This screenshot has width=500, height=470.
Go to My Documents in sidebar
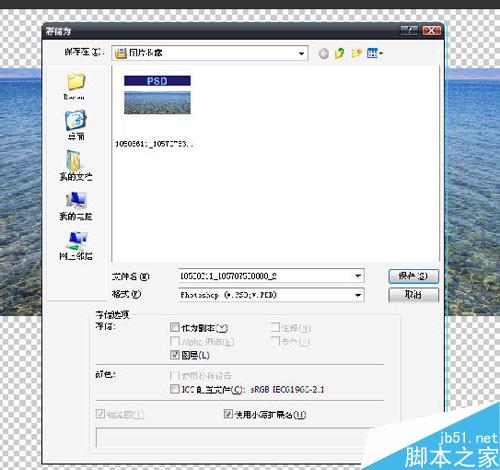pos(76,165)
